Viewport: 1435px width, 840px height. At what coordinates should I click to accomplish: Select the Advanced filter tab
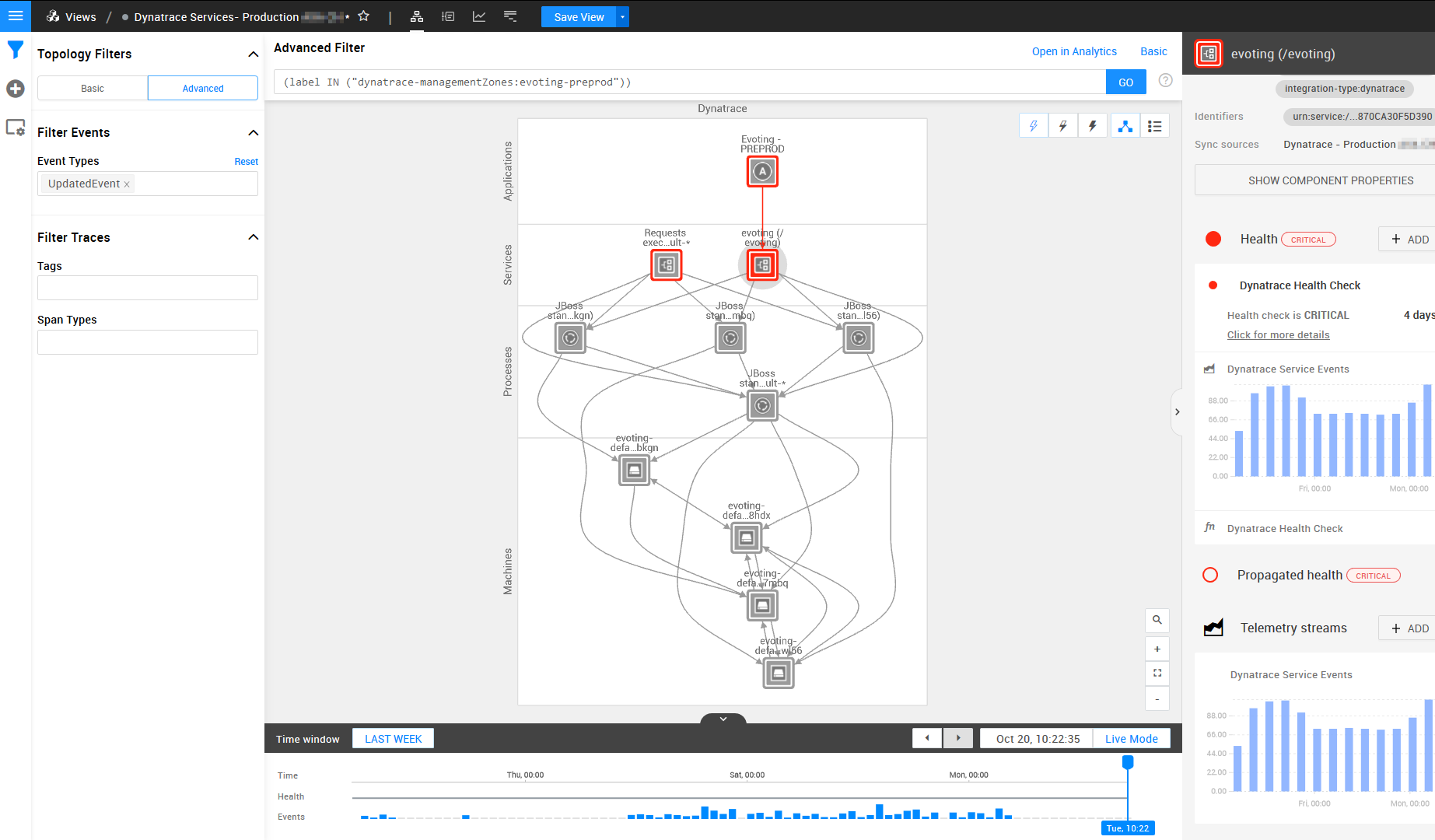click(203, 89)
